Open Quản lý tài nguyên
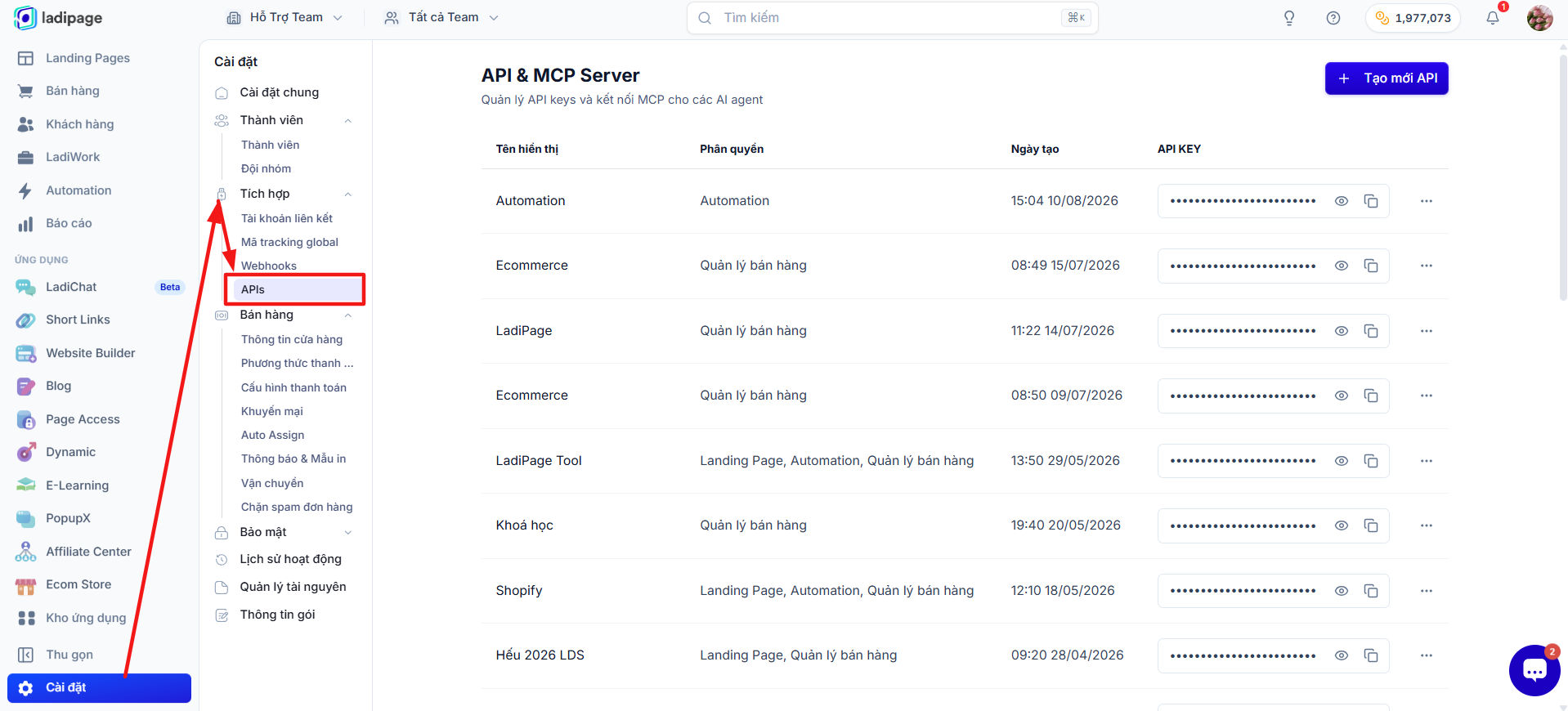Screen dimensions: 1568x711 (x=293, y=587)
